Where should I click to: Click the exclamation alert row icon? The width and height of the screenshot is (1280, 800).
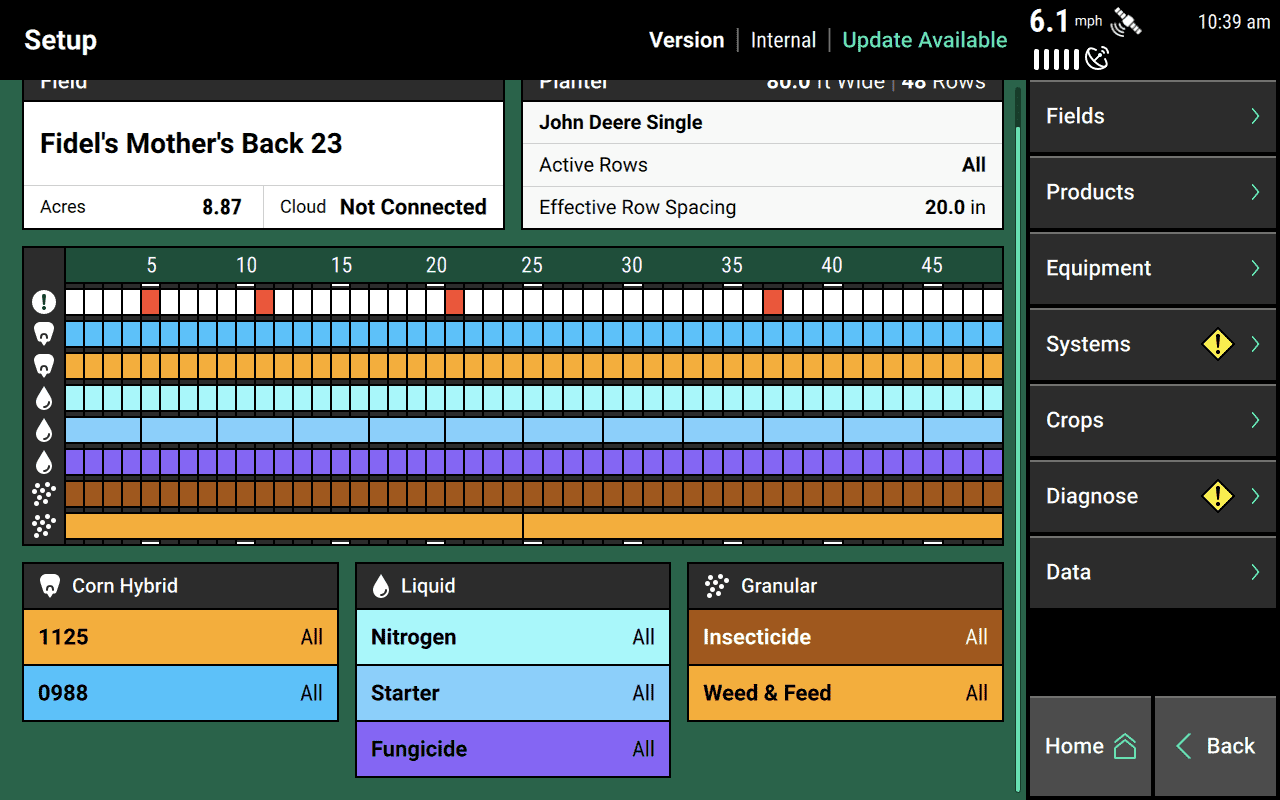click(x=43, y=299)
